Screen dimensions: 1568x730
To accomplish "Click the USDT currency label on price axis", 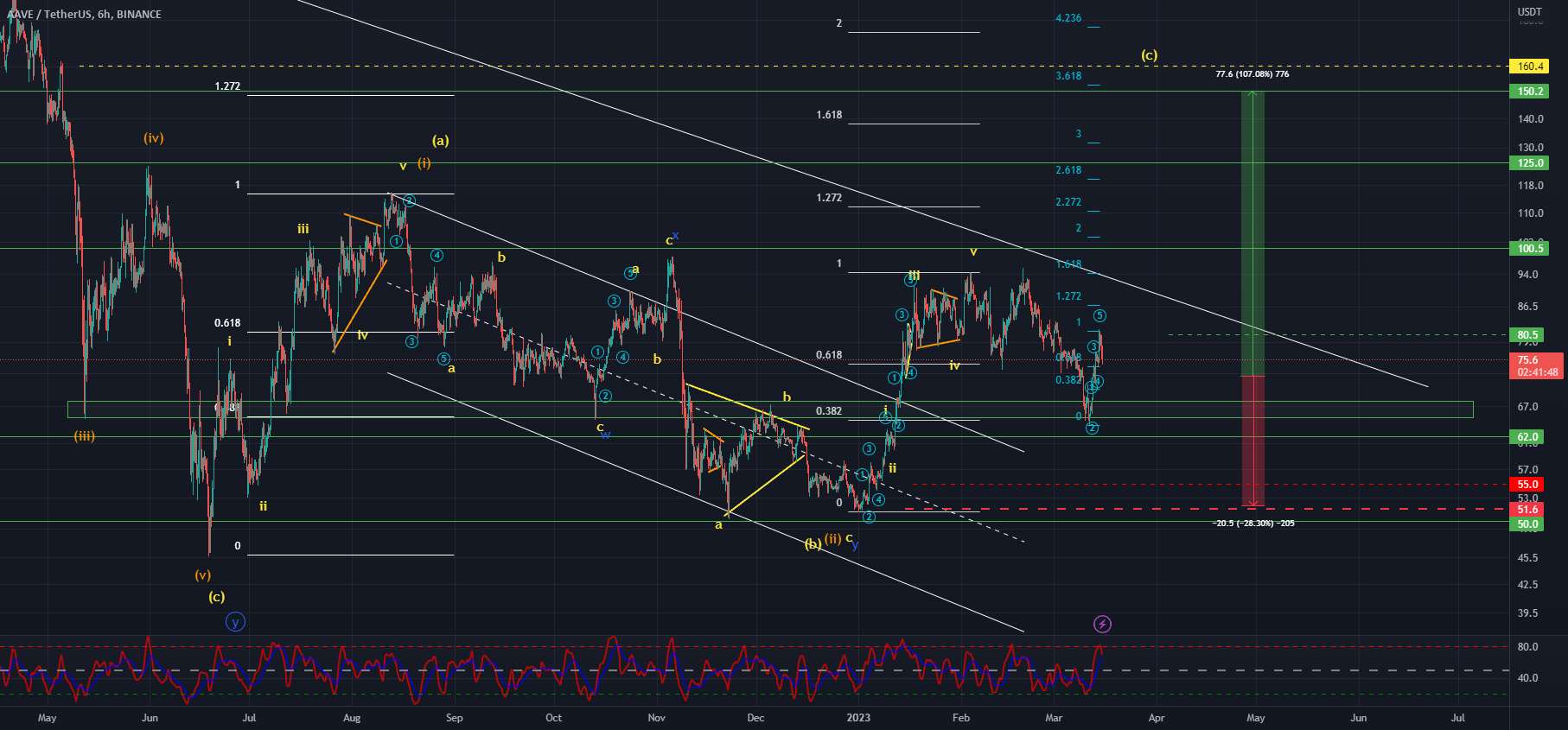I will 1529,12.
